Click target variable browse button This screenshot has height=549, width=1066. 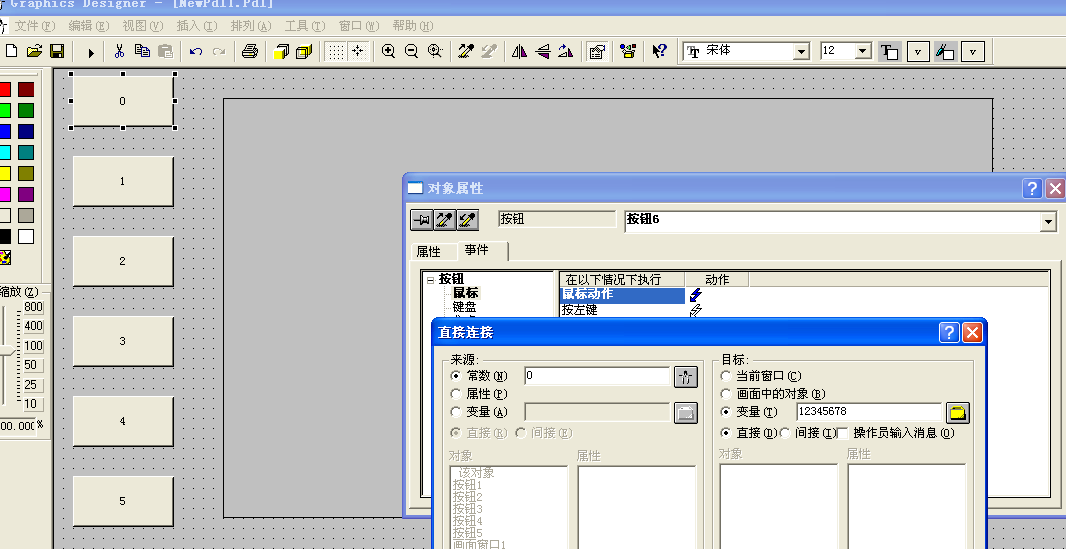point(957,412)
